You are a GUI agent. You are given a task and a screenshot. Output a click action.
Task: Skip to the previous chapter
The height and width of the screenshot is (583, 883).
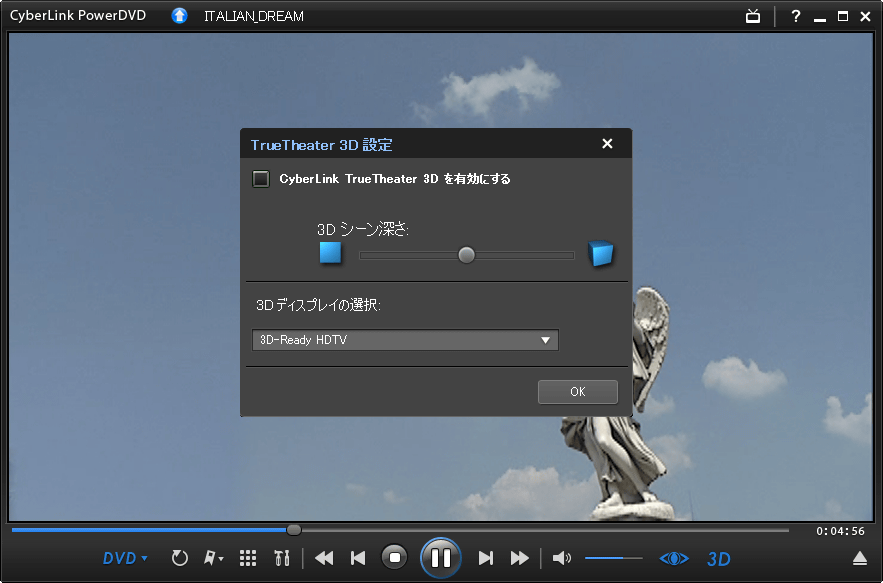pos(358,558)
